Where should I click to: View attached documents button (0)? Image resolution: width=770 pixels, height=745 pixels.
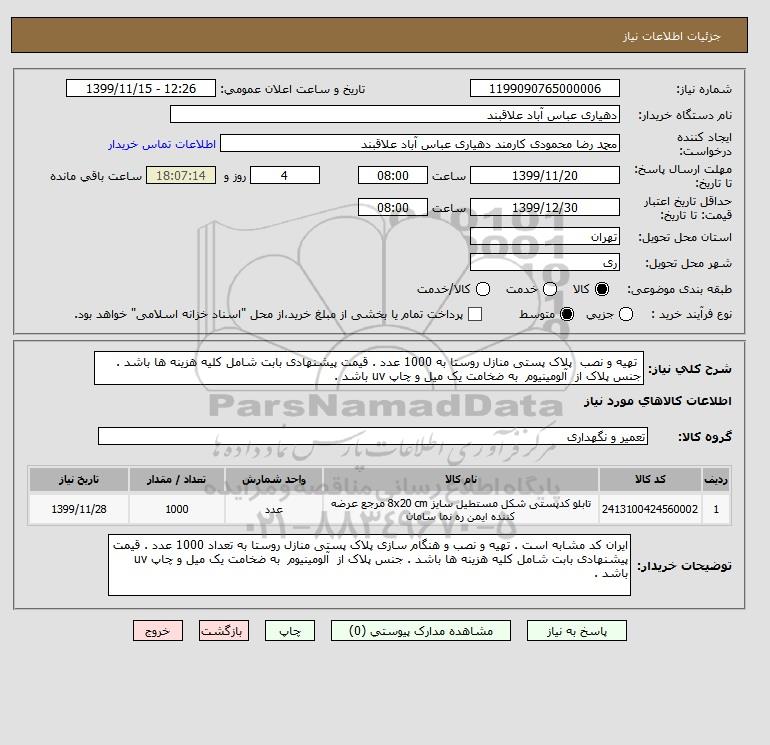point(421,631)
